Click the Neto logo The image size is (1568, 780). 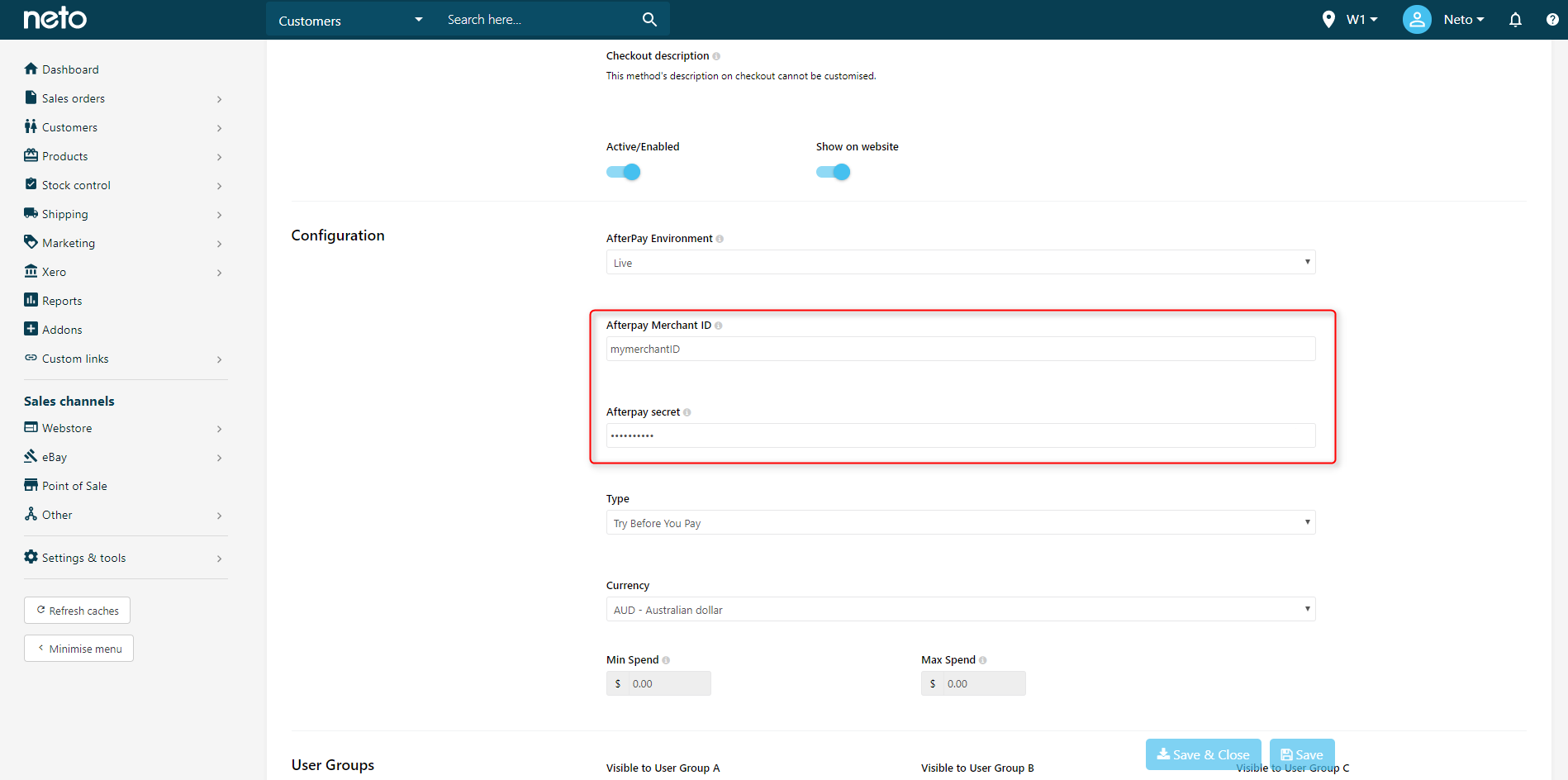tap(55, 18)
